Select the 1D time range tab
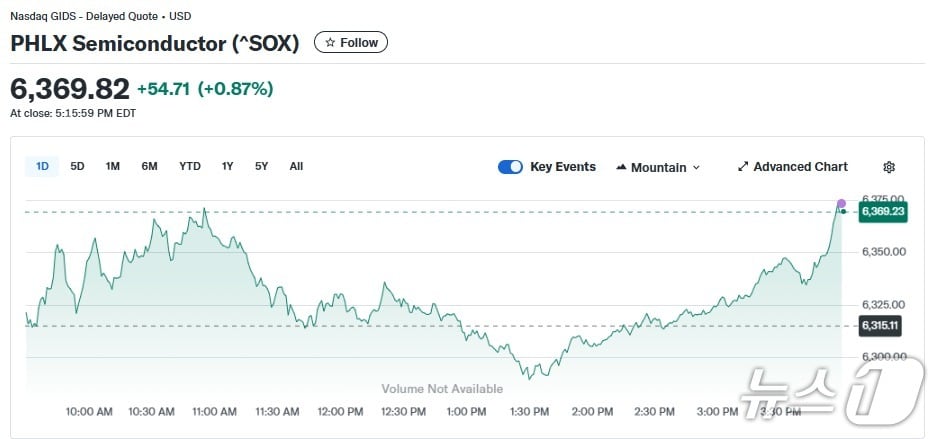 tap(42, 166)
